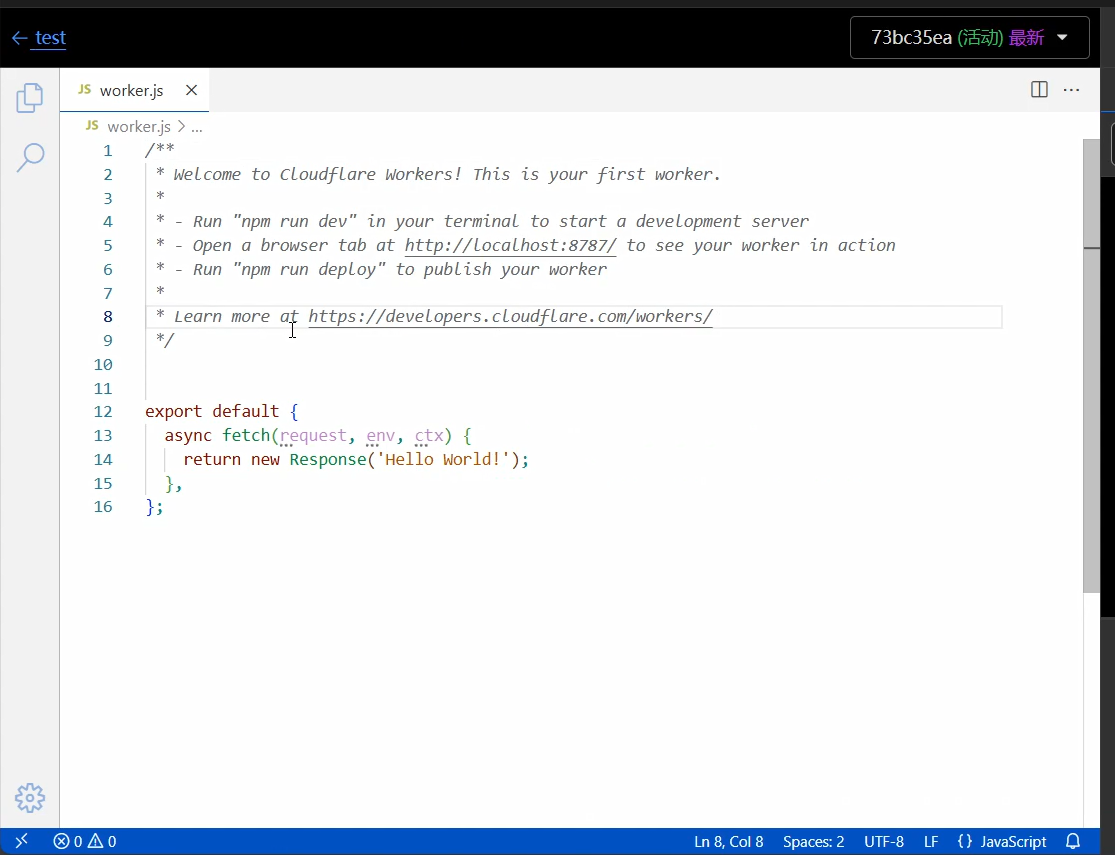
Task: Show errors and warnings count in status bar
Action: pyautogui.click(x=85, y=841)
